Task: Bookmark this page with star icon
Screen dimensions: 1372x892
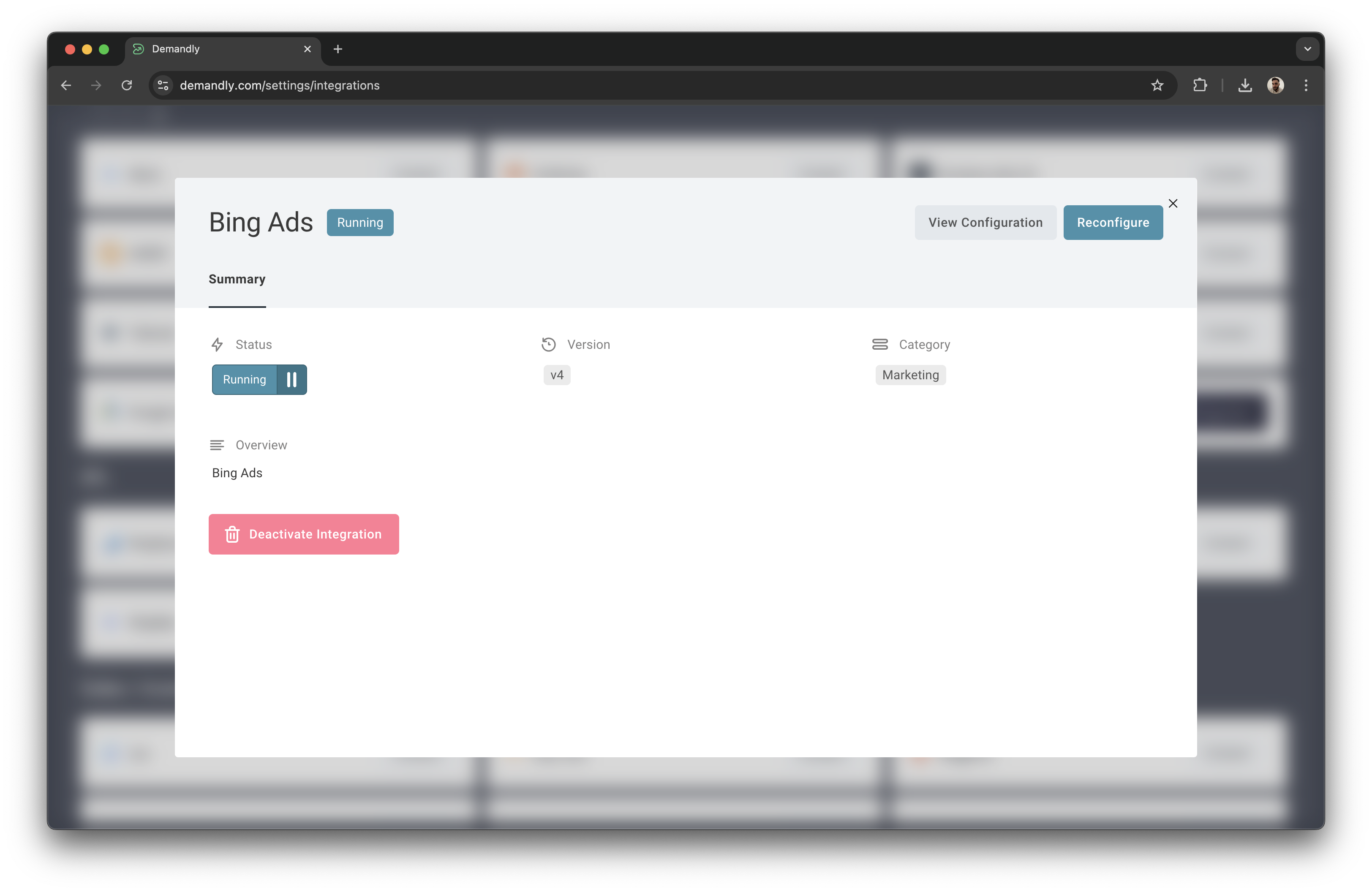Action: tap(1157, 85)
